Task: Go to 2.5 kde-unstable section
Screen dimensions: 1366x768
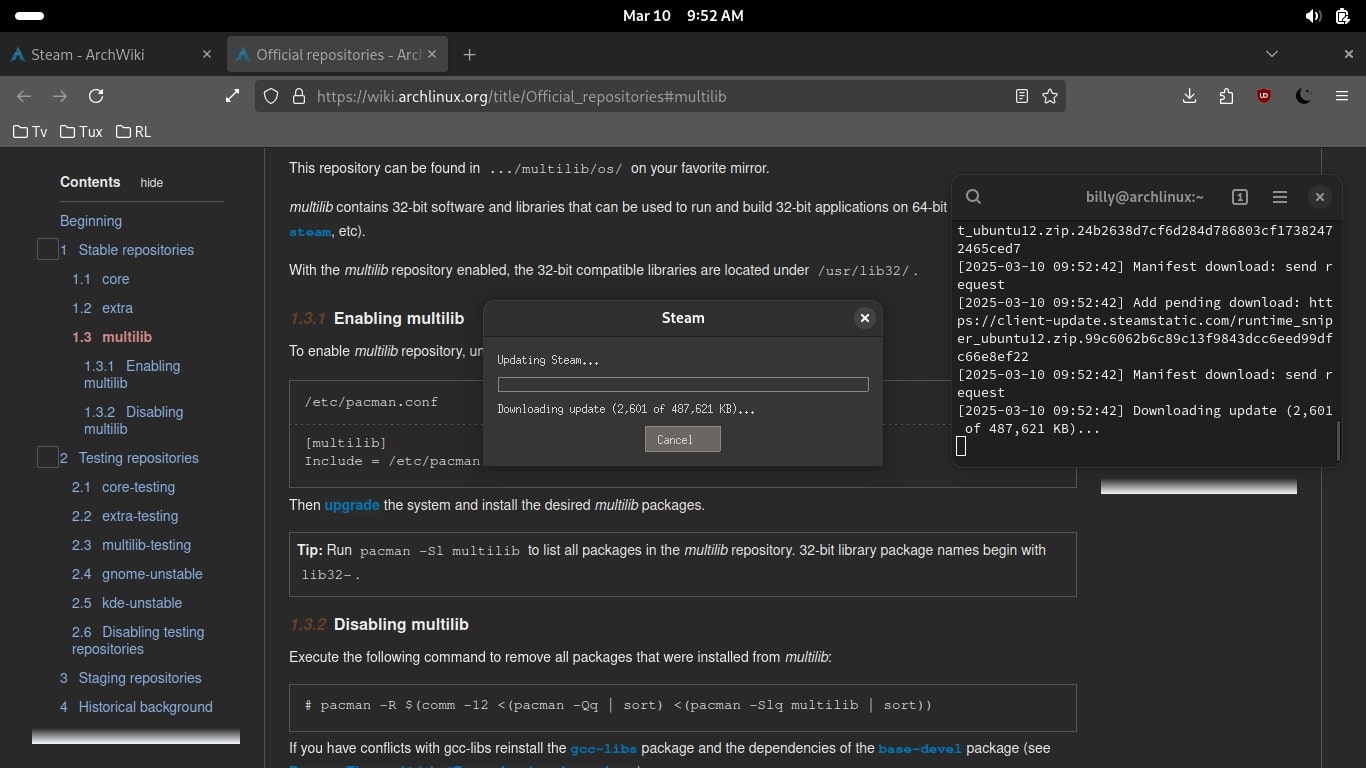Action: [x=127, y=603]
